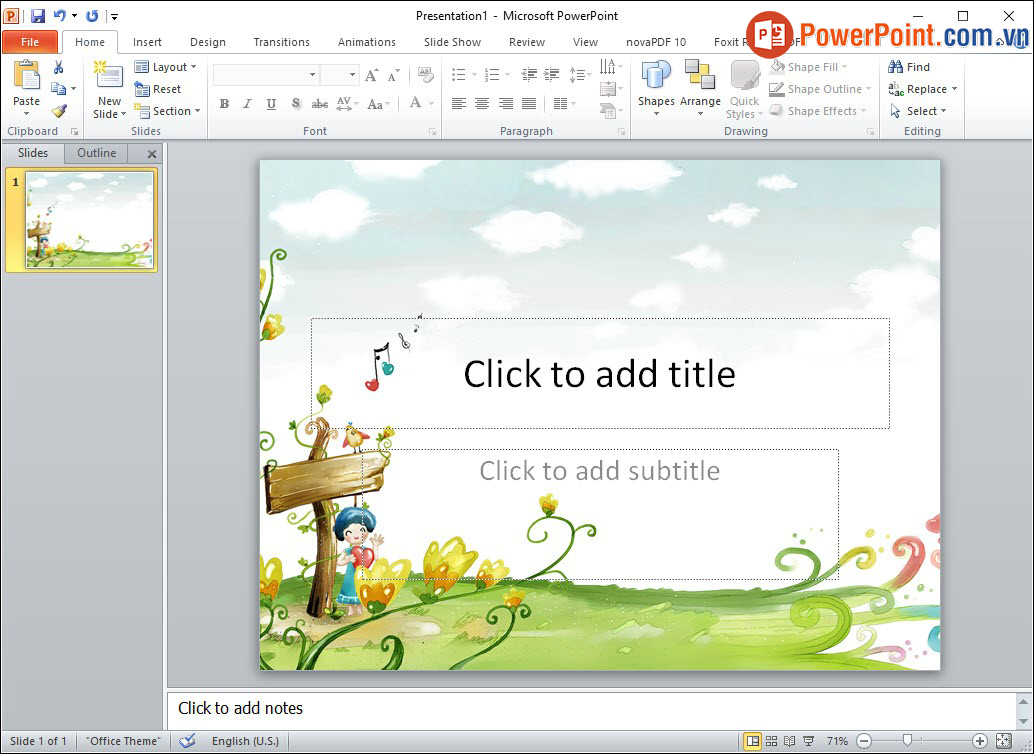Switch to Slide Sorter view
1034x754 pixels.
(x=771, y=741)
